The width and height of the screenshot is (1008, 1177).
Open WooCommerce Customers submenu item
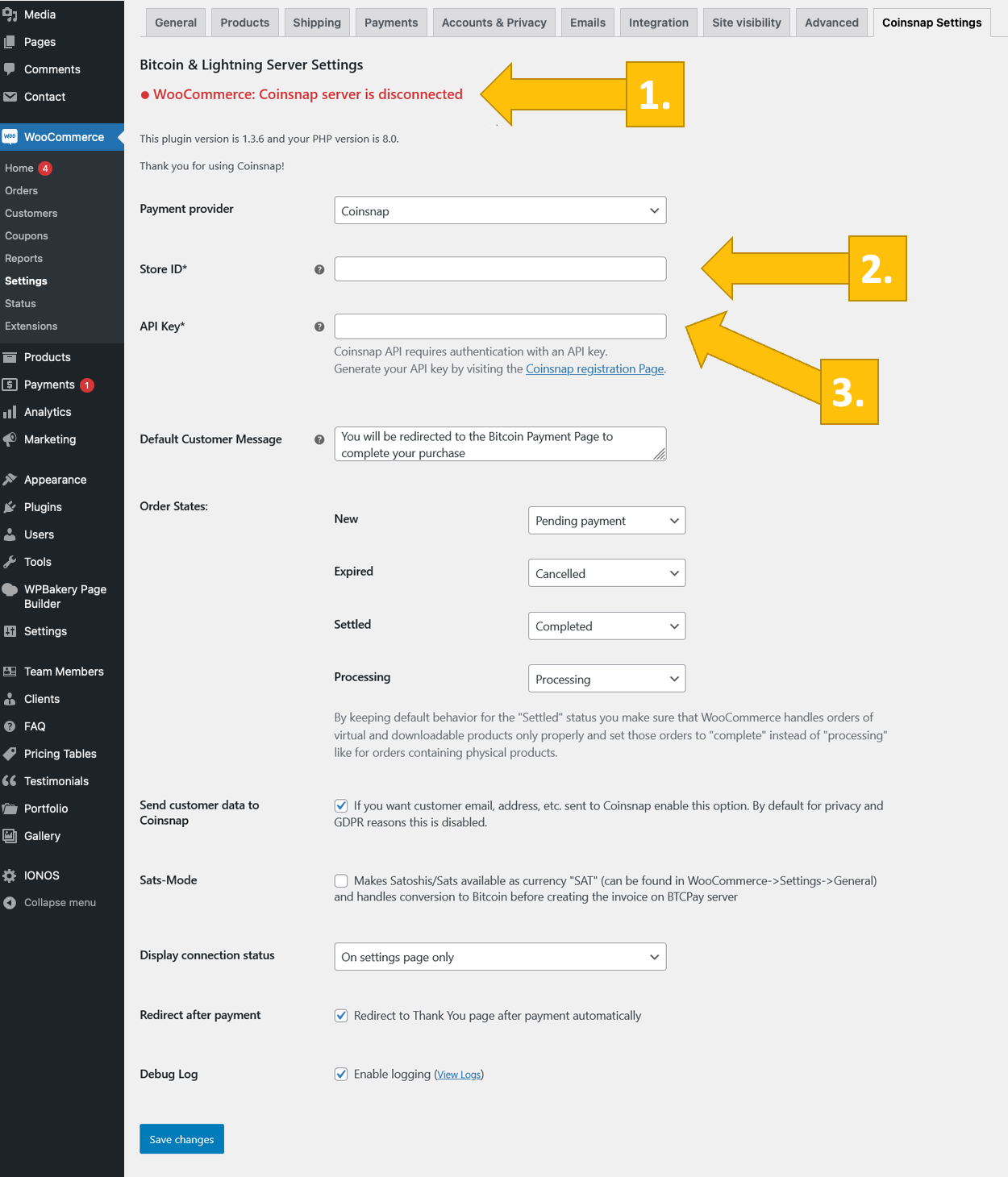[31, 214]
